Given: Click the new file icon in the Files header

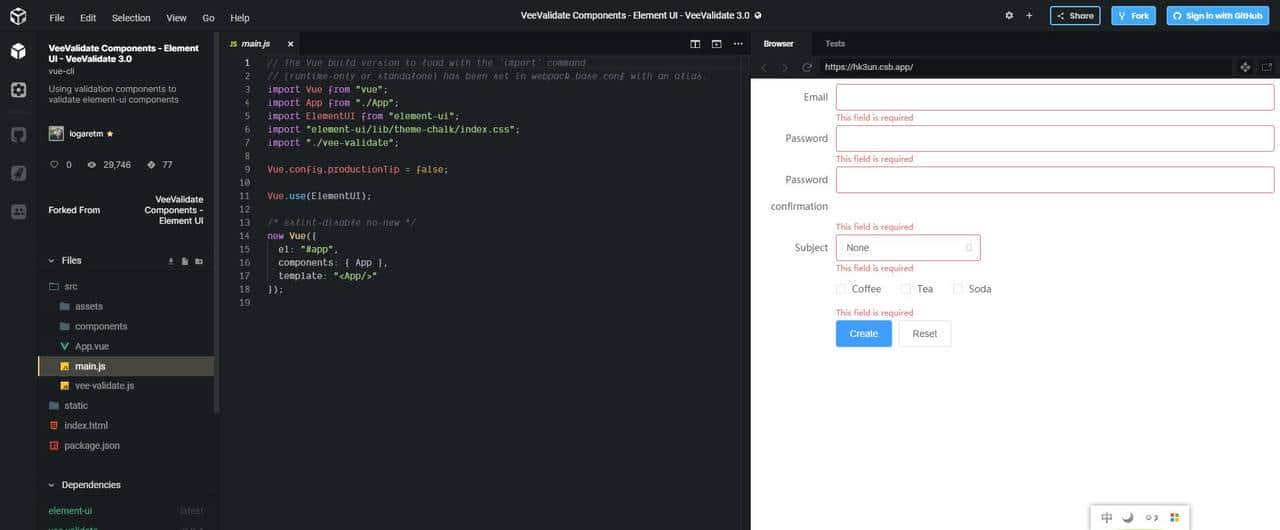Looking at the screenshot, I should tap(185, 261).
